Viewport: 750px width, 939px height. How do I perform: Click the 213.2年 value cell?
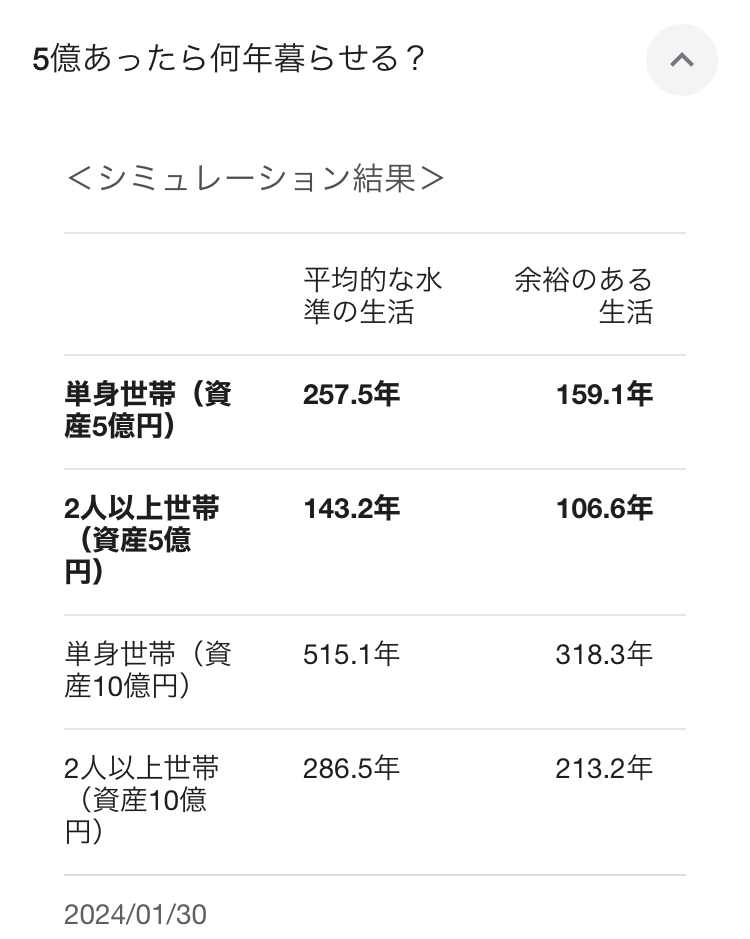click(604, 769)
